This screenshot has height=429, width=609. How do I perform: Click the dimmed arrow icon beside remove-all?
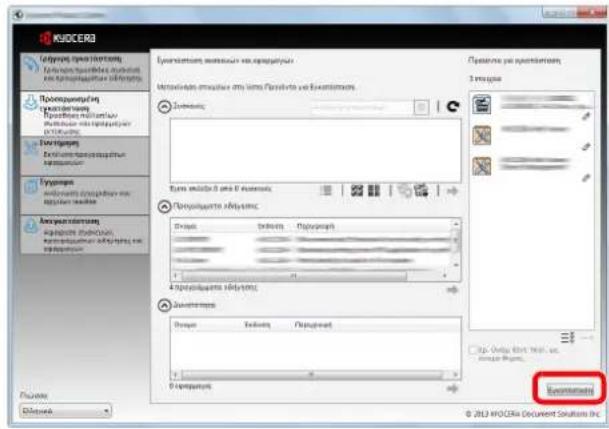587,338
